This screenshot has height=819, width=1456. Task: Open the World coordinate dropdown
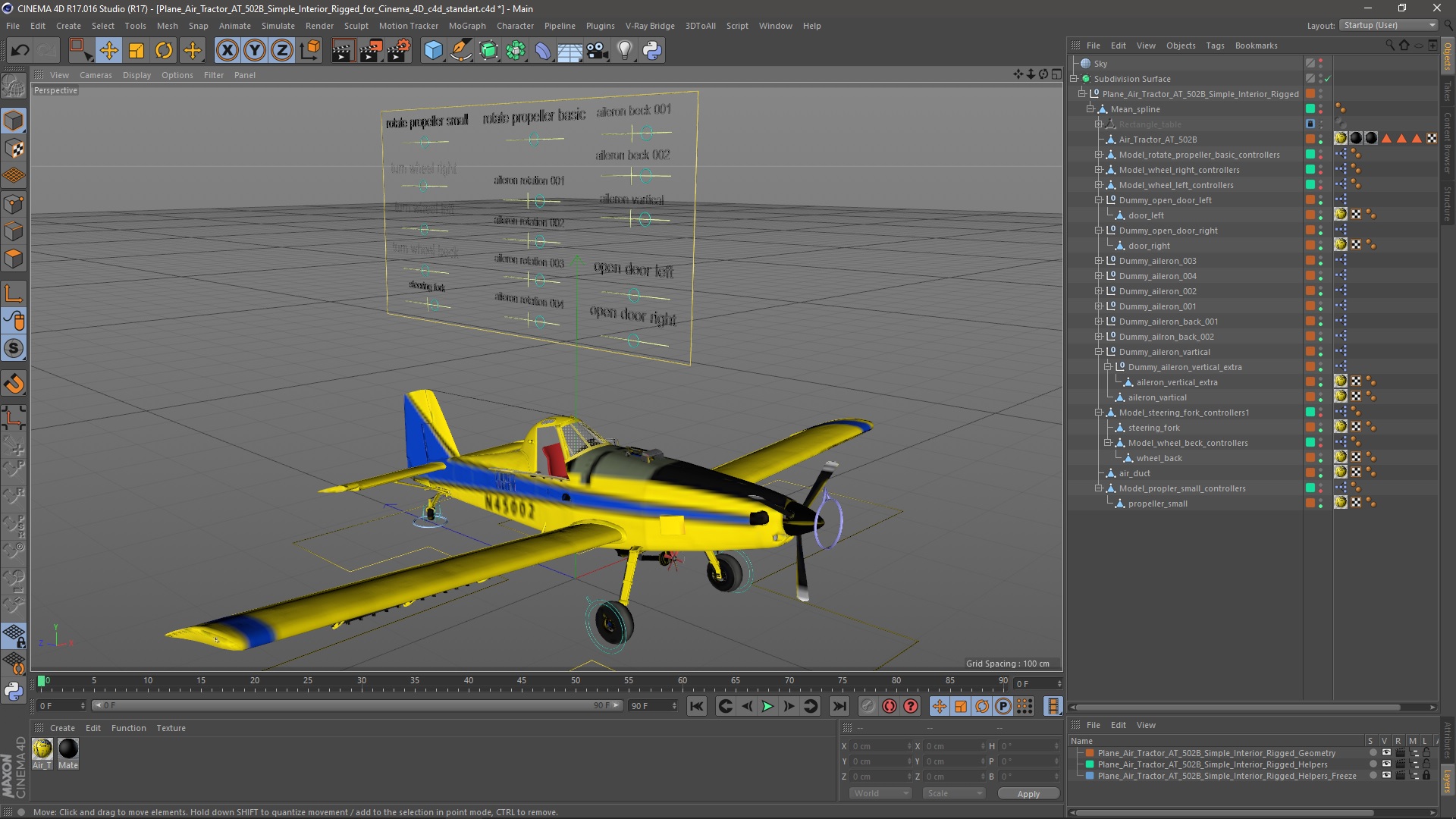(x=880, y=793)
